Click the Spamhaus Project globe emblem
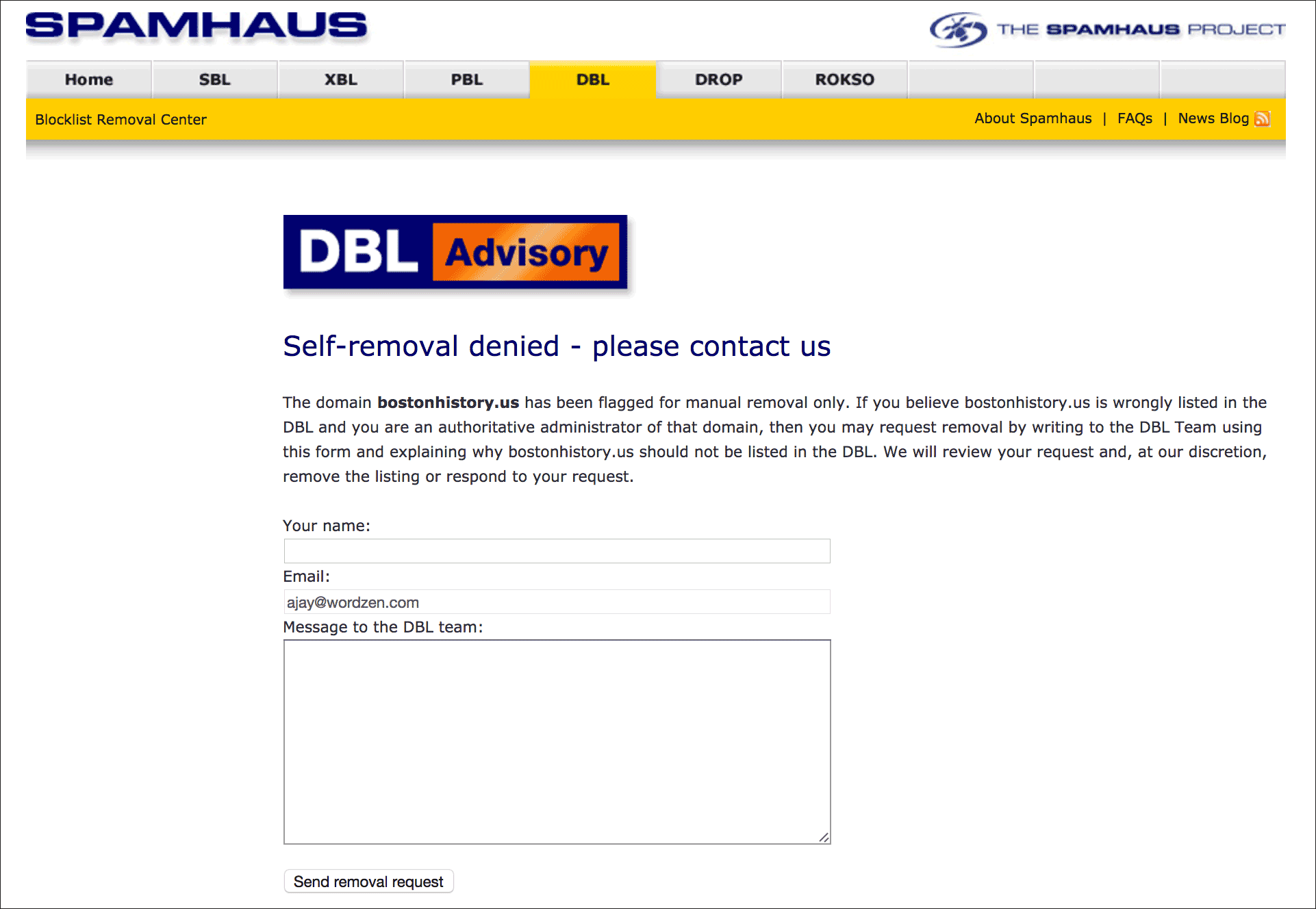 (958, 30)
